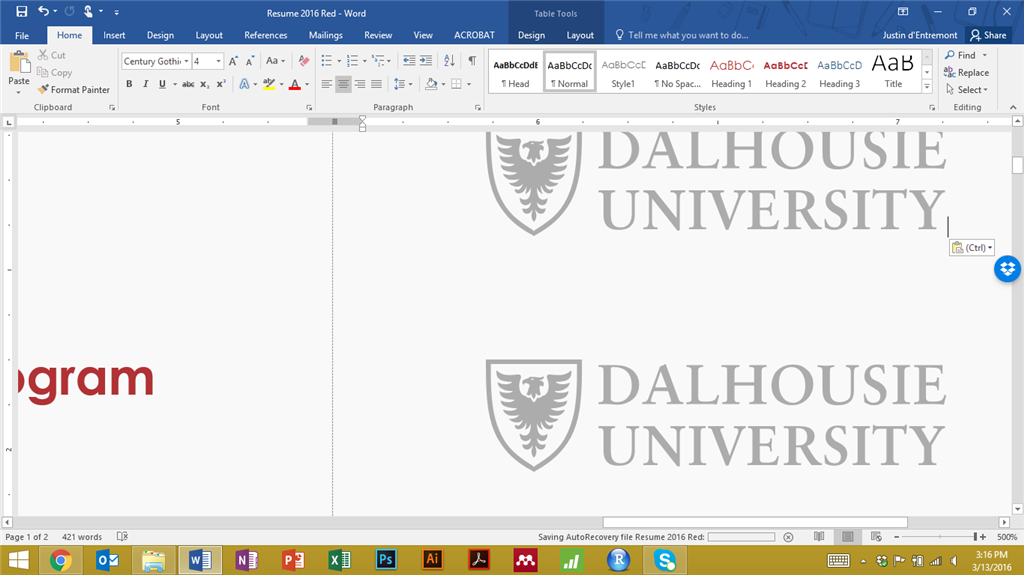Click the zoom slider
The image size is (1024, 575).
click(976, 536)
